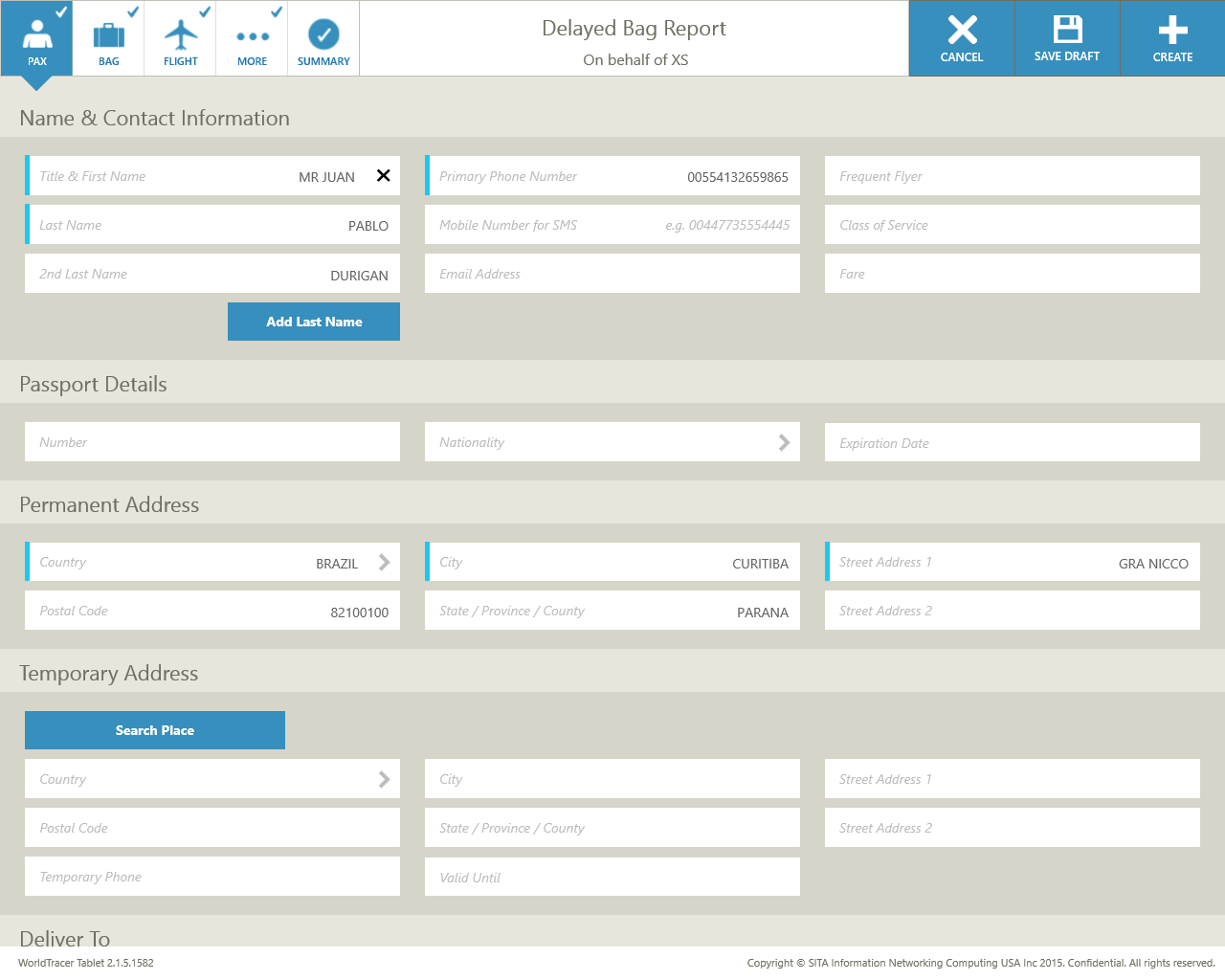
Task: Focus the Passport Number field
Action: [212, 442]
